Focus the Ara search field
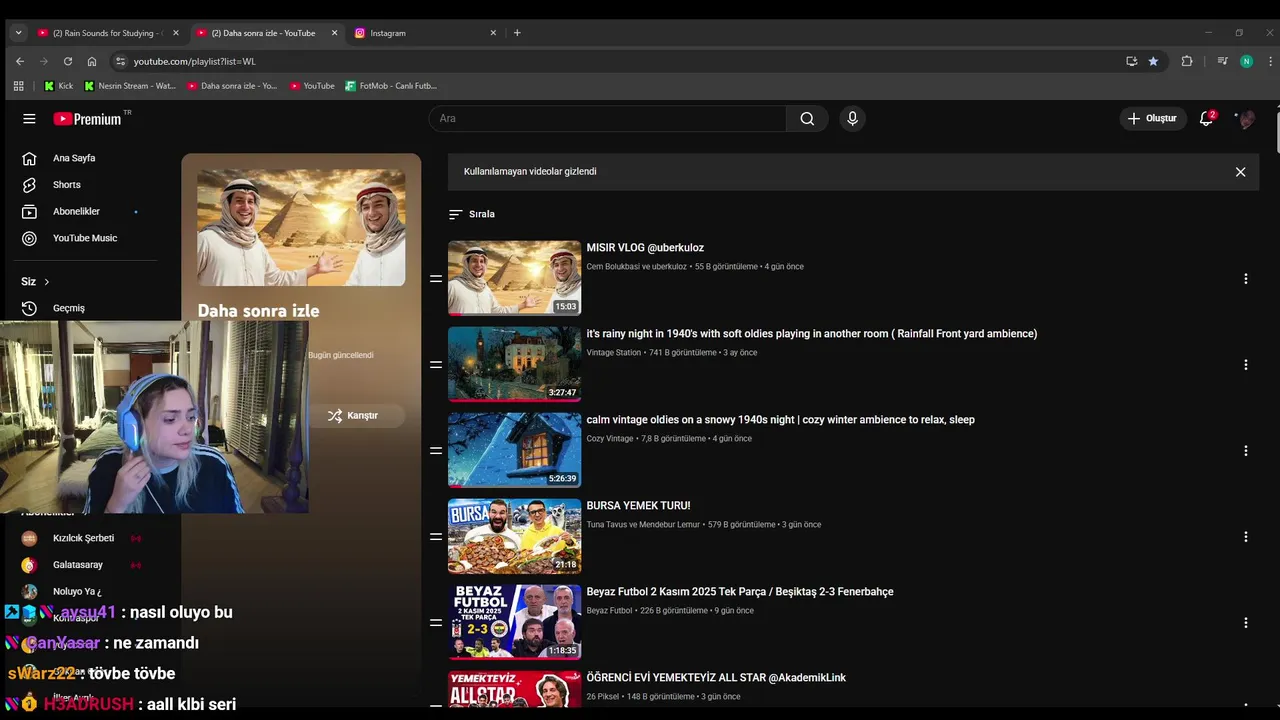This screenshot has height=720, width=1280. 607,118
